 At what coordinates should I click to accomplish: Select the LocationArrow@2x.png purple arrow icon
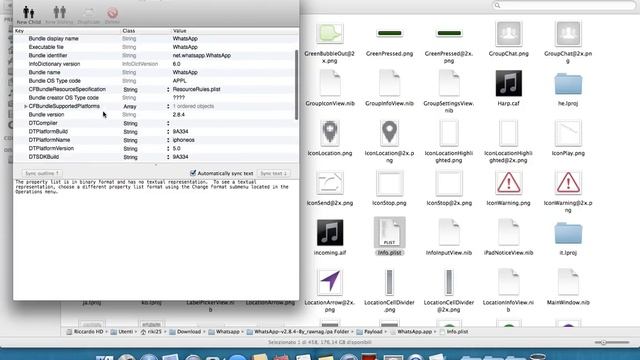point(330,282)
